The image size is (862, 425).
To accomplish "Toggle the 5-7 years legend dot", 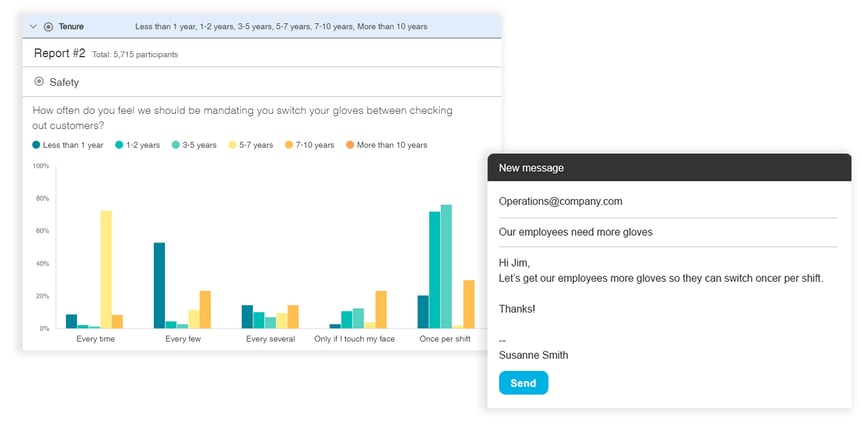I will pos(233,145).
